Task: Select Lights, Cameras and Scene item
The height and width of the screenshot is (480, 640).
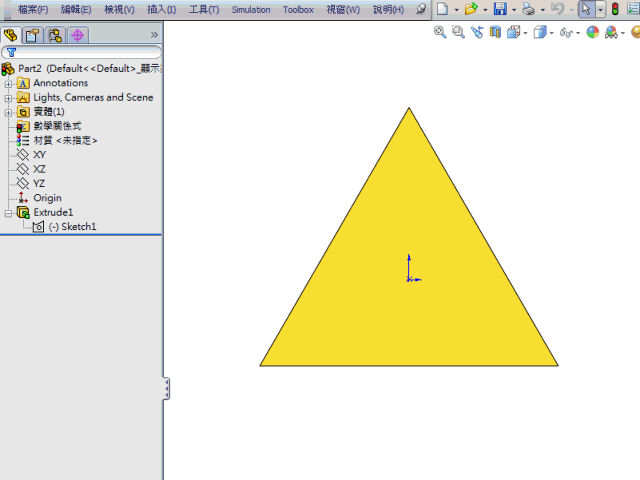Action: pyautogui.click(x=85, y=98)
